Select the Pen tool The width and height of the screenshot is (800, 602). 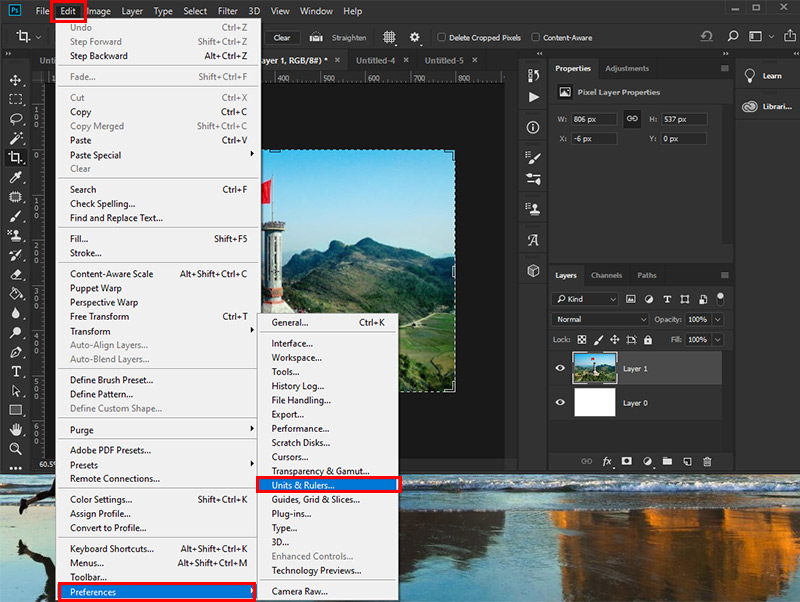15,352
